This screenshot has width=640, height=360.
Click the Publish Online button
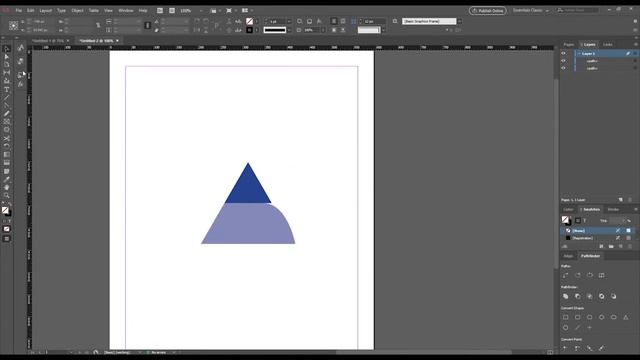pos(487,11)
